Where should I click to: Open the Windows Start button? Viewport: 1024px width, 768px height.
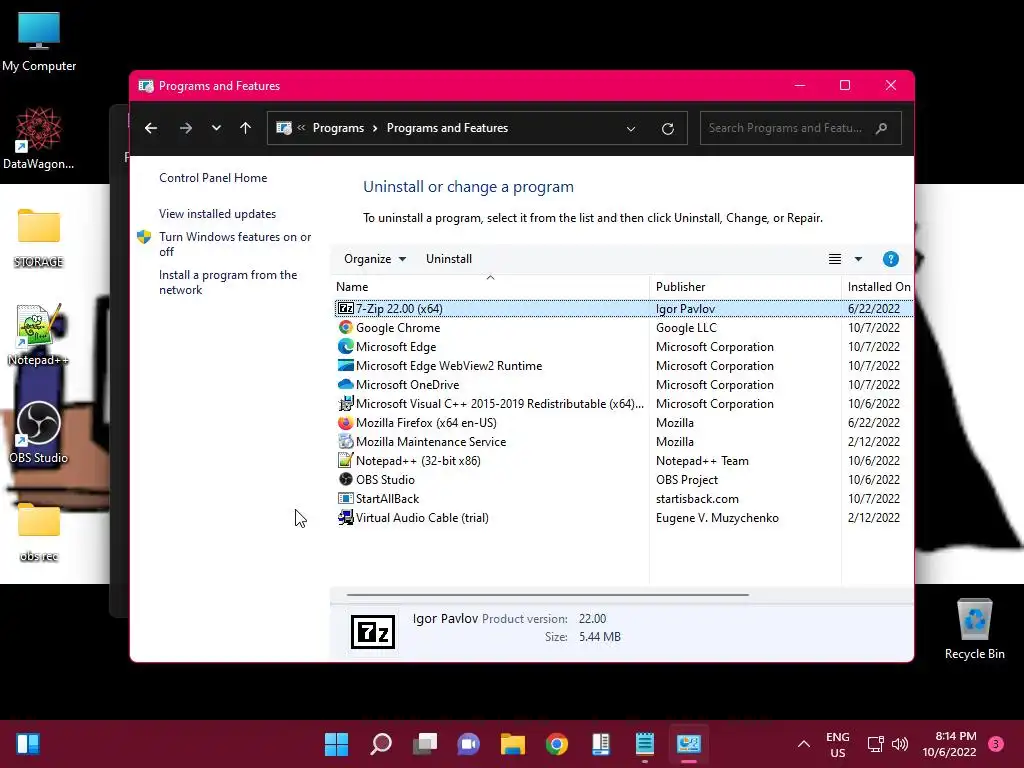(336, 744)
